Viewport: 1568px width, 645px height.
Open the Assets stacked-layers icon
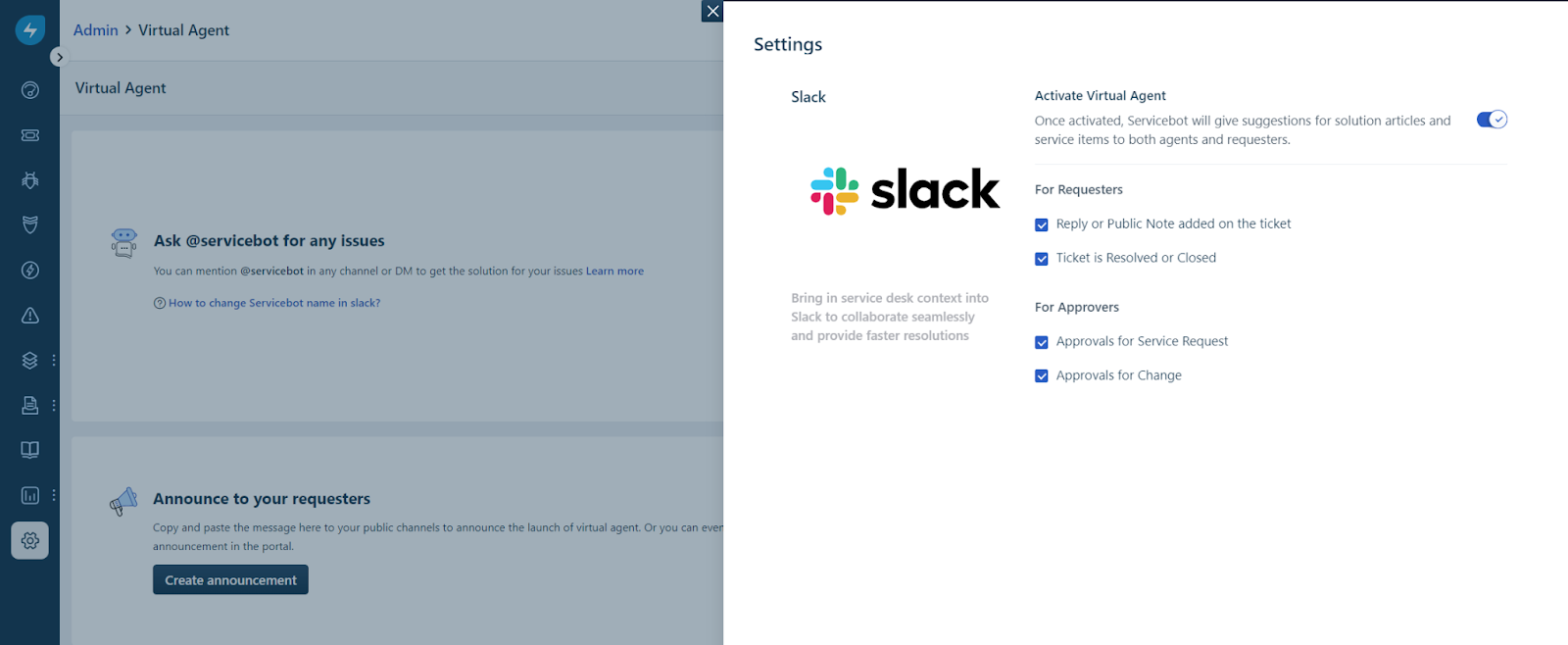click(30, 361)
